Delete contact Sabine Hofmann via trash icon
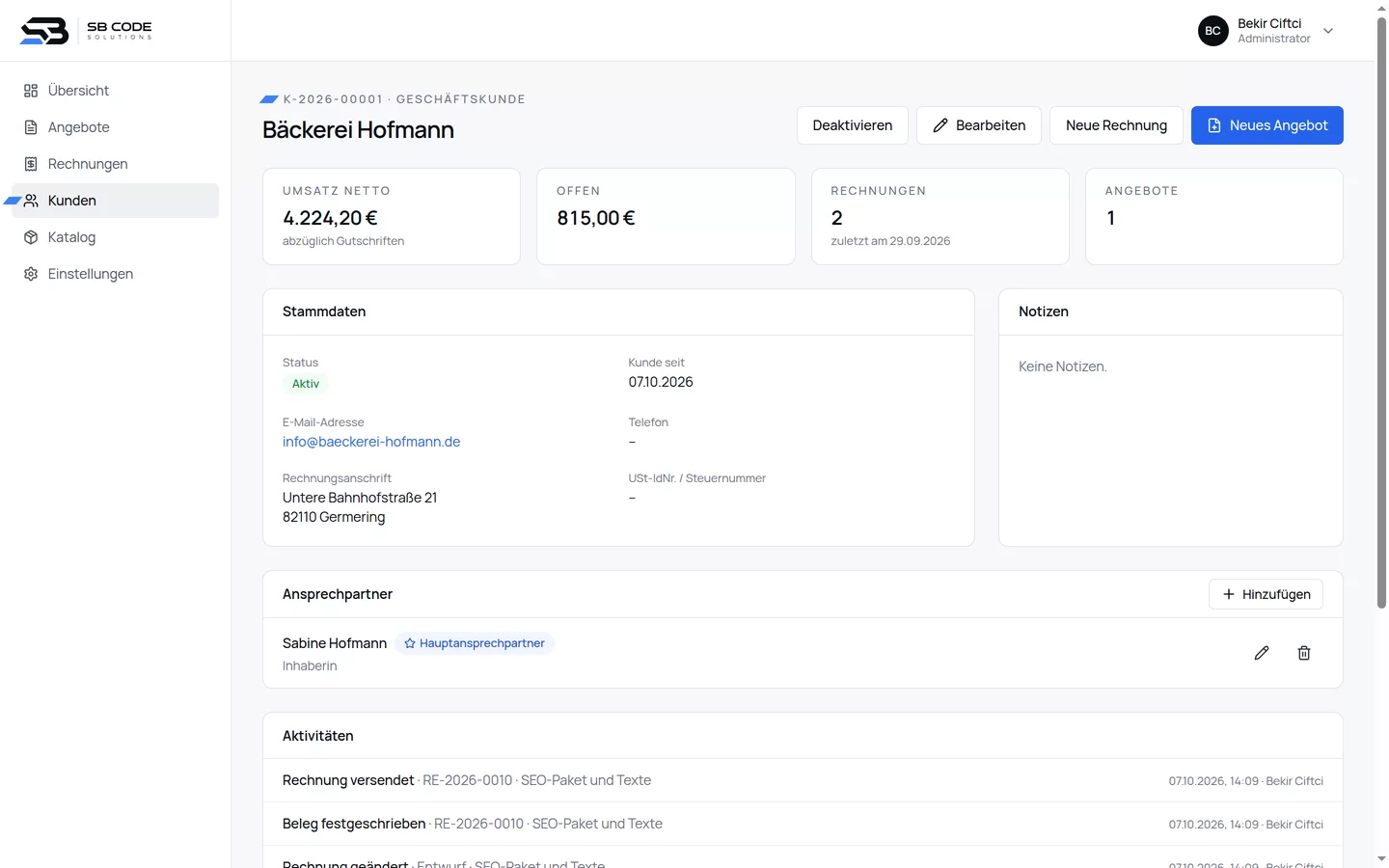Screen dimensions: 1389x868 click(x=1304, y=653)
